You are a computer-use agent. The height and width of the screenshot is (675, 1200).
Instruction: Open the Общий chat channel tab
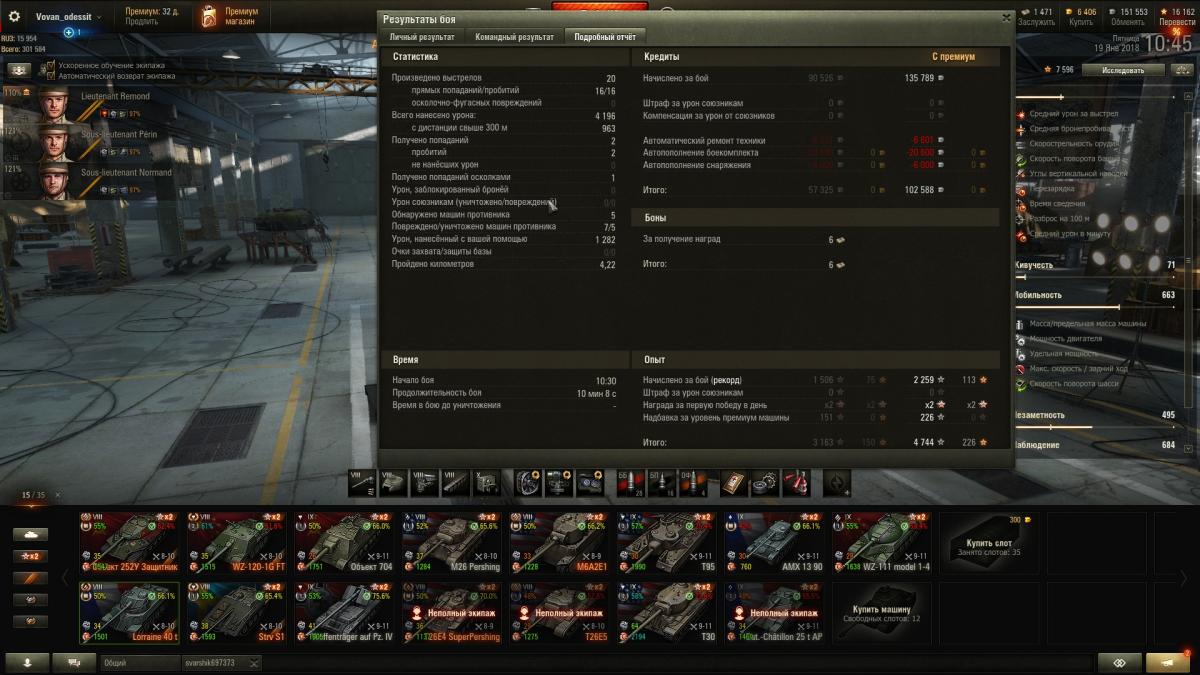point(139,663)
